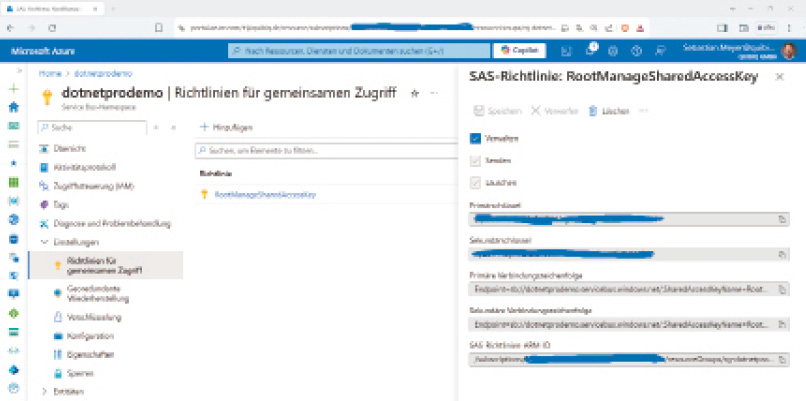Open browser side panel icon
The image size is (806, 401).
(x=723, y=28)
